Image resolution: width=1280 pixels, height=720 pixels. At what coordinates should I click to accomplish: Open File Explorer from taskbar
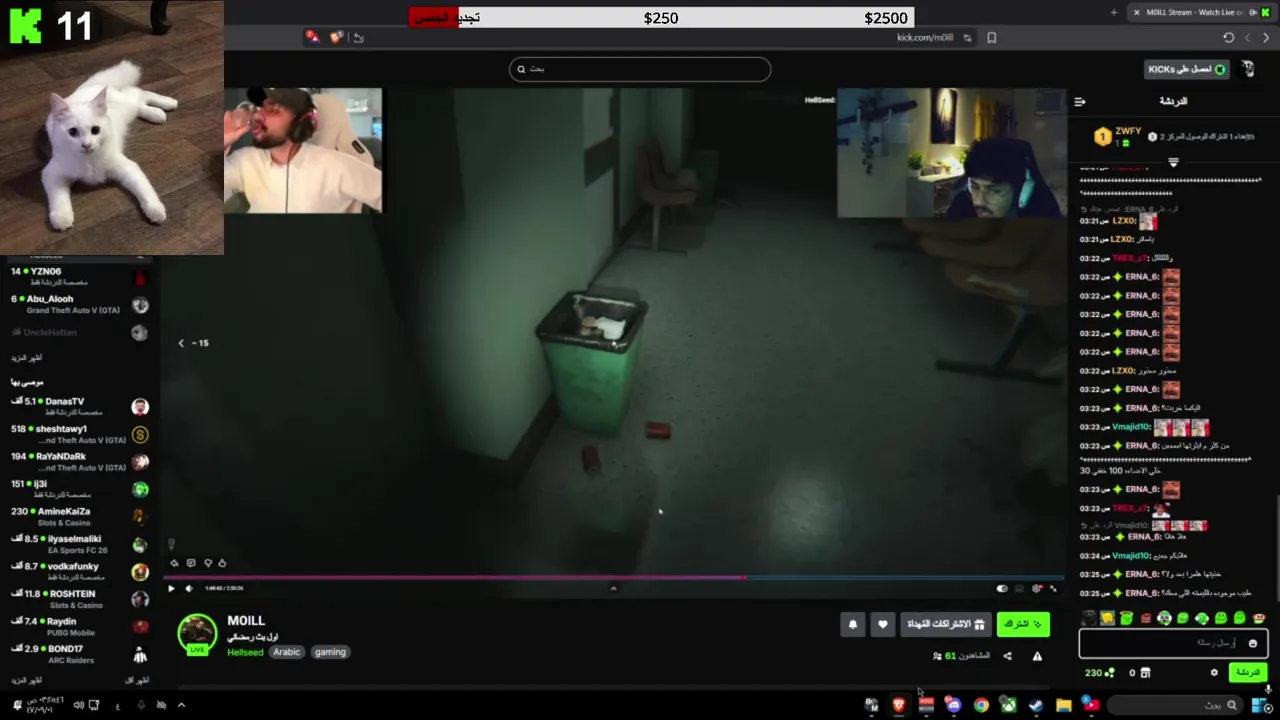(1063, 705)
